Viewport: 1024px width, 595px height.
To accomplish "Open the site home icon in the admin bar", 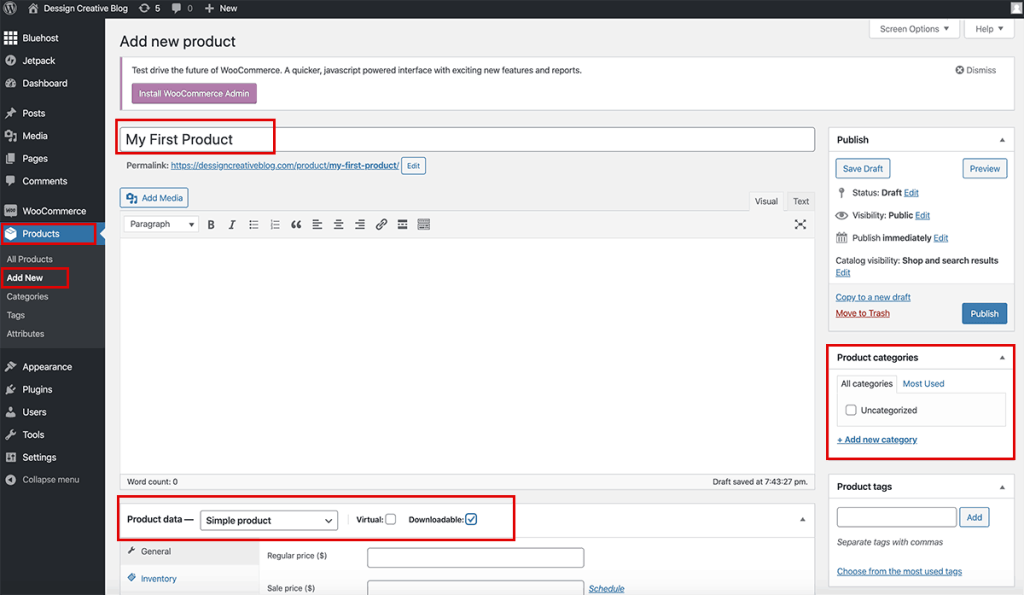I will (x=33, y=8).
